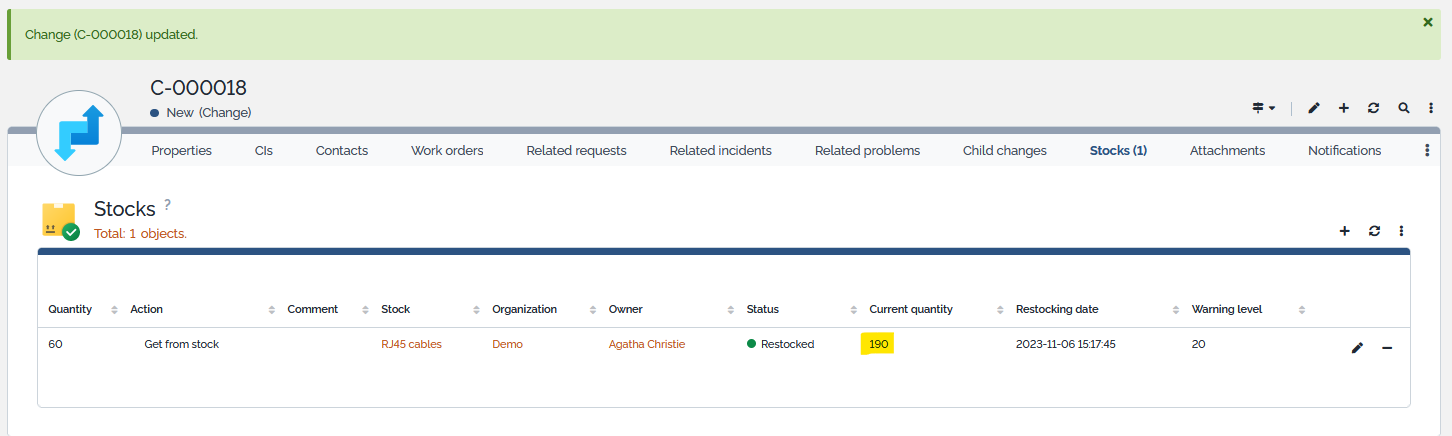Expand the Stocks panel kebab menu

click(x=1402, y=231)
